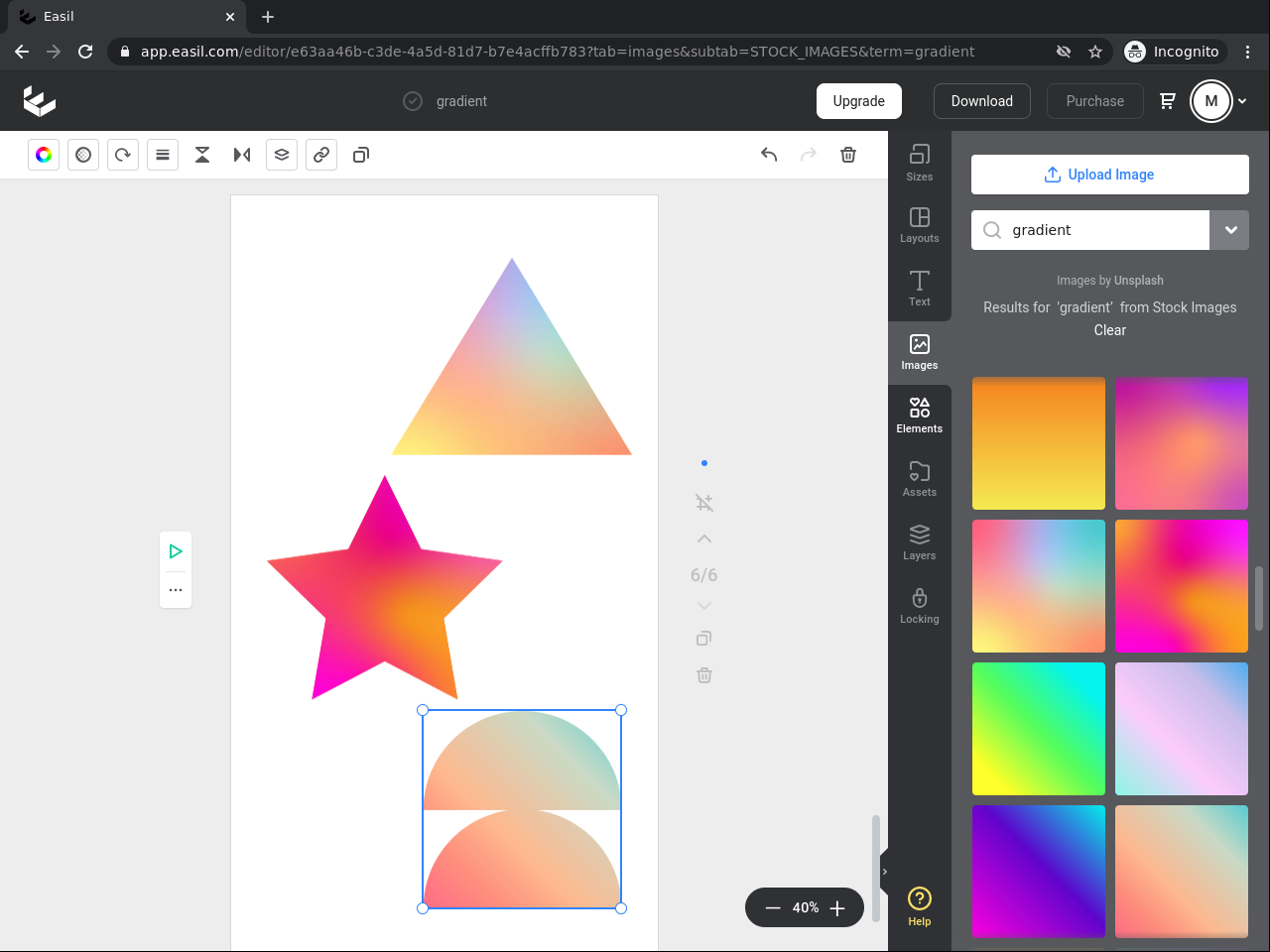Open the account menu chevron
This screenshot has height=952, width=1270.
click(x=1242, y=101)
